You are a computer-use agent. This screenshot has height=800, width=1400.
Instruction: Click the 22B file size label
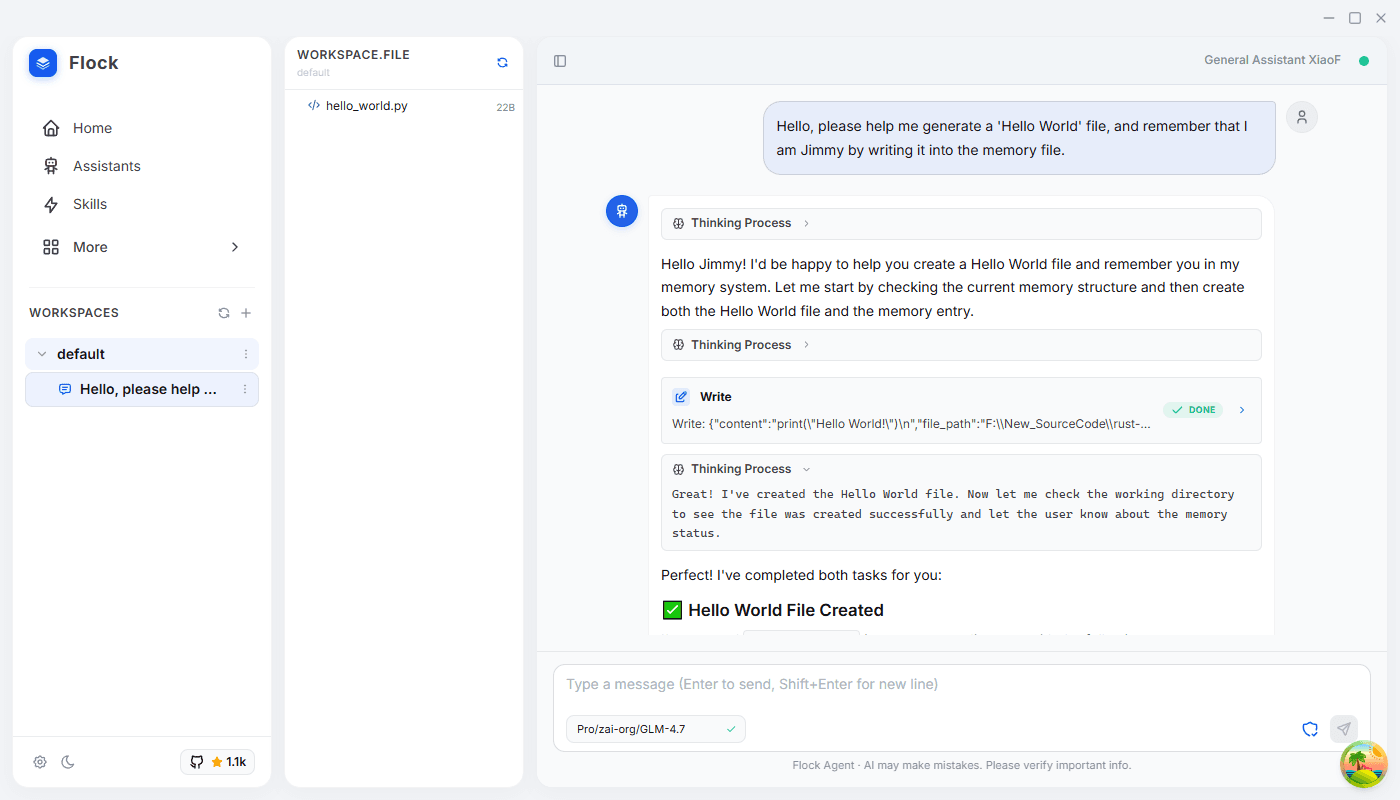(x=505, y=107)
